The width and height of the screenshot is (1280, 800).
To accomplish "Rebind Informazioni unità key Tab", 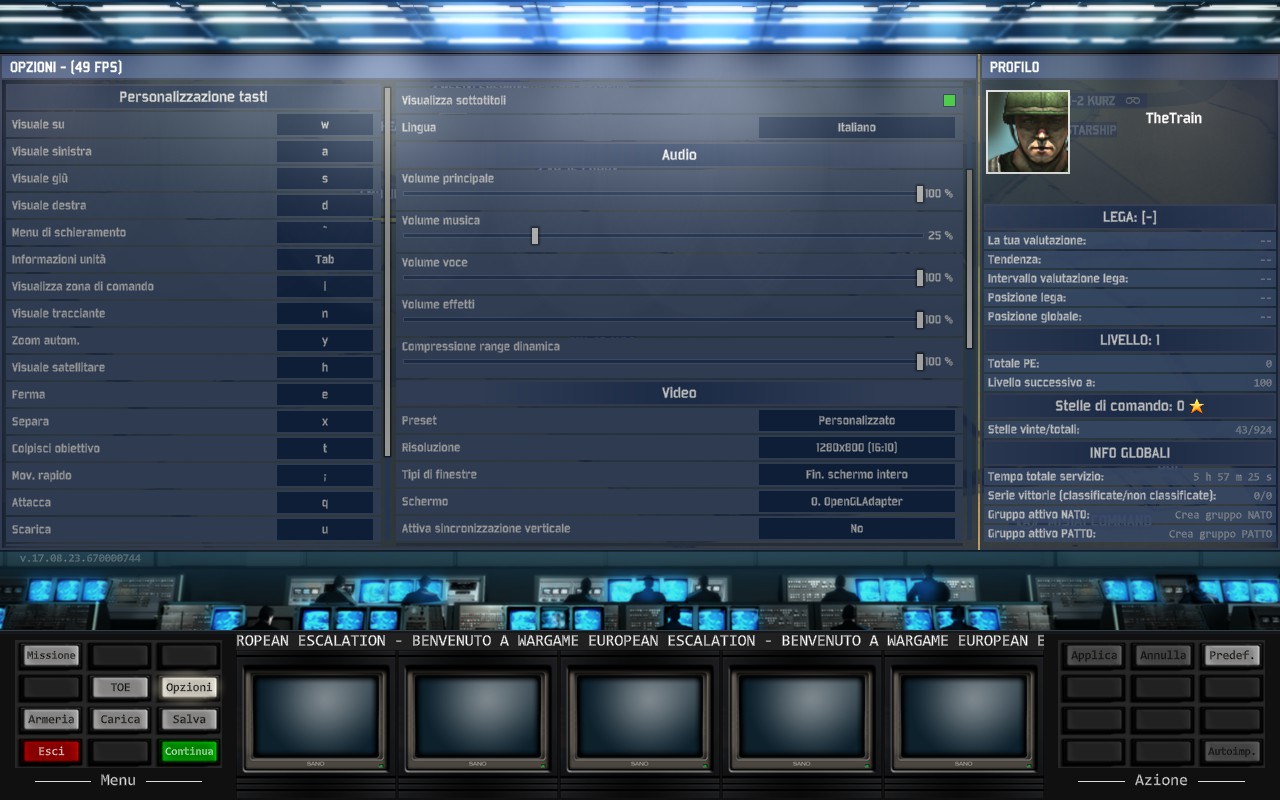I will [325, 260].
